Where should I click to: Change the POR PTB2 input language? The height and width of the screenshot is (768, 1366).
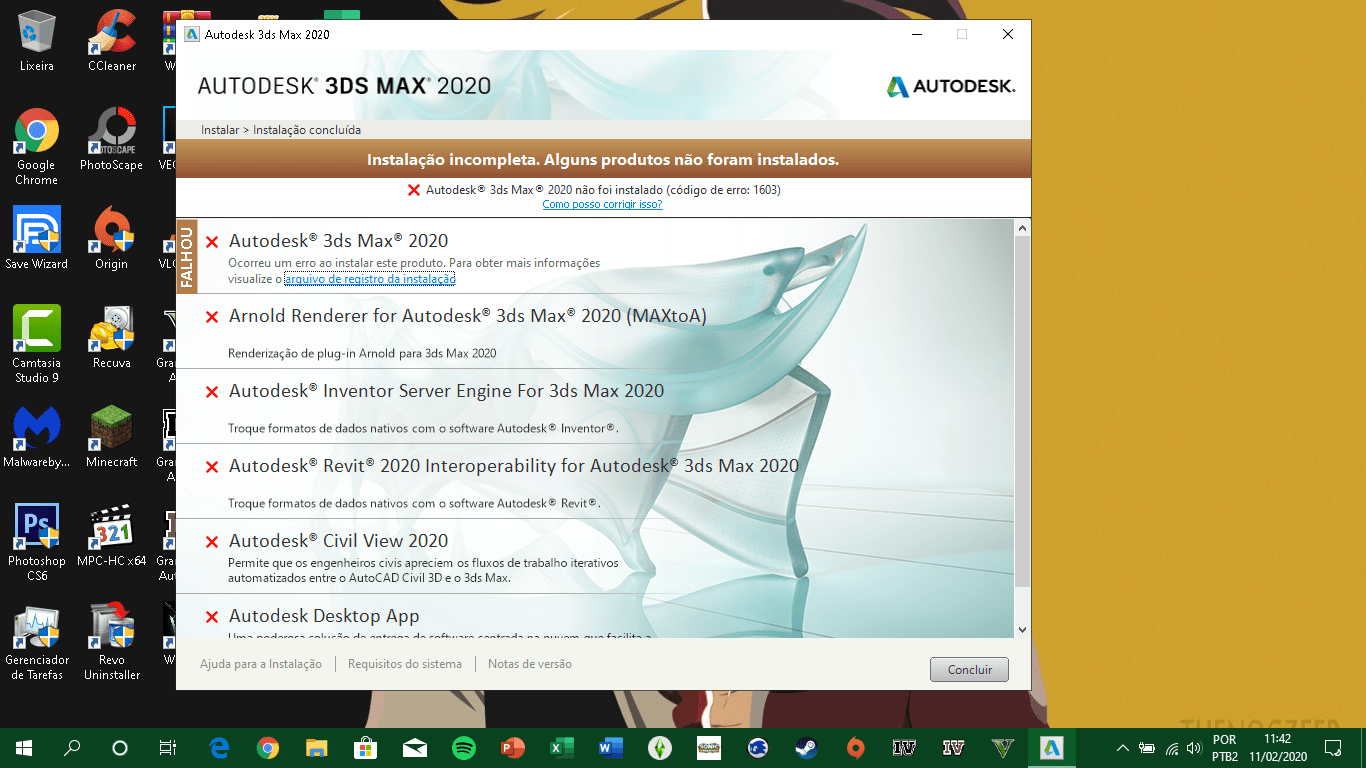point(1224,747)
